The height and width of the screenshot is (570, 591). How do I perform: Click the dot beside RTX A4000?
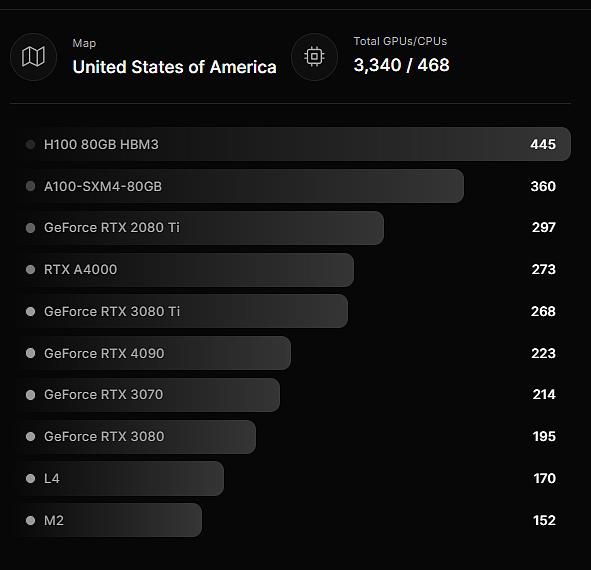(31, 270)
